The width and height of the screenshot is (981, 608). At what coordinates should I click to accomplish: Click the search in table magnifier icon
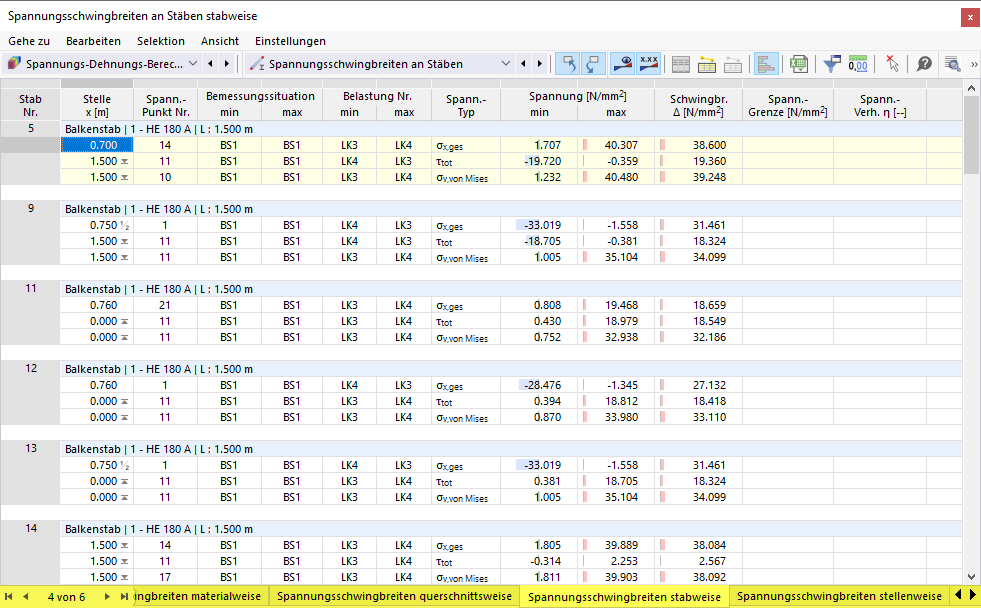[x=952, y=64]
